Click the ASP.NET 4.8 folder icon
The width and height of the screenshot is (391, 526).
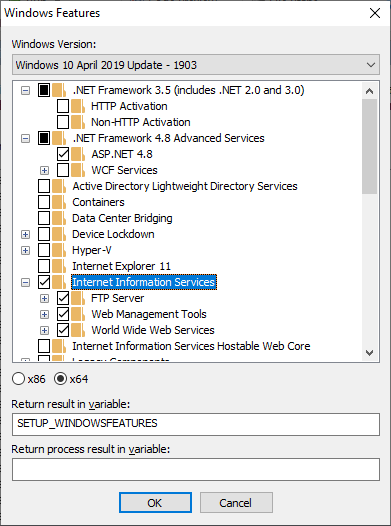coord(78,154)
